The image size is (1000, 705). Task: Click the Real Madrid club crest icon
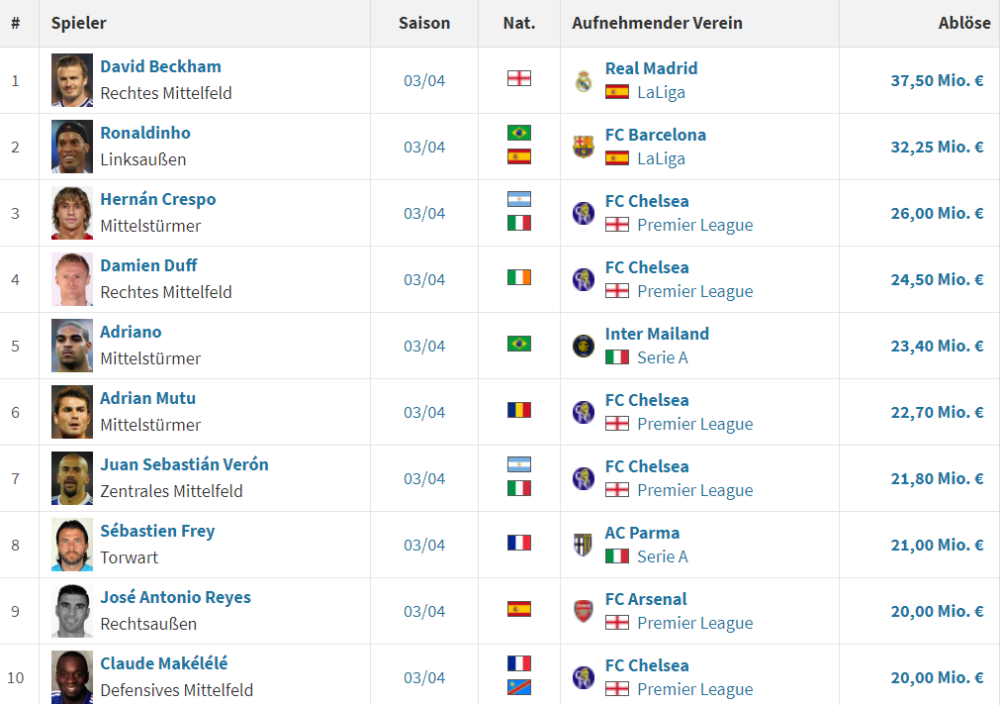pos(584,81)
